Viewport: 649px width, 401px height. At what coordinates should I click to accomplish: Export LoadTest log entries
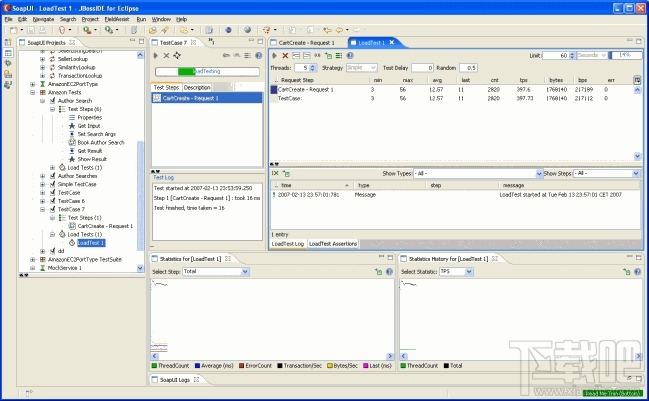tap(286, 173)
